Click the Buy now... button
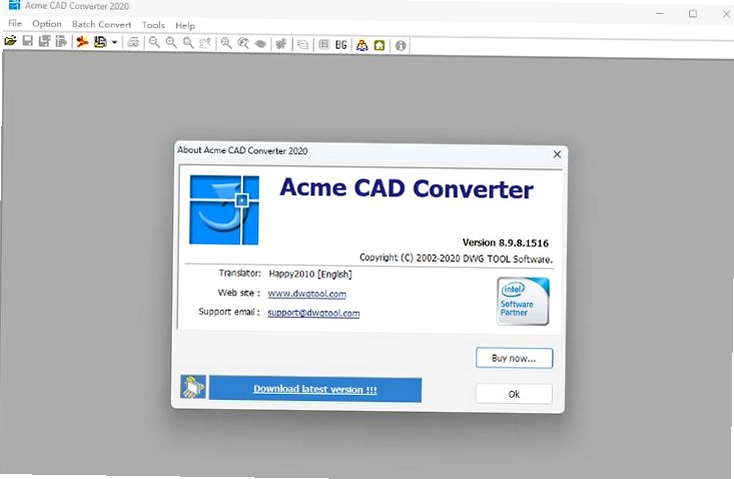Image resolution: width=734 pixels, height=479 pixels. pyautogui.click(x=514, y=358)
